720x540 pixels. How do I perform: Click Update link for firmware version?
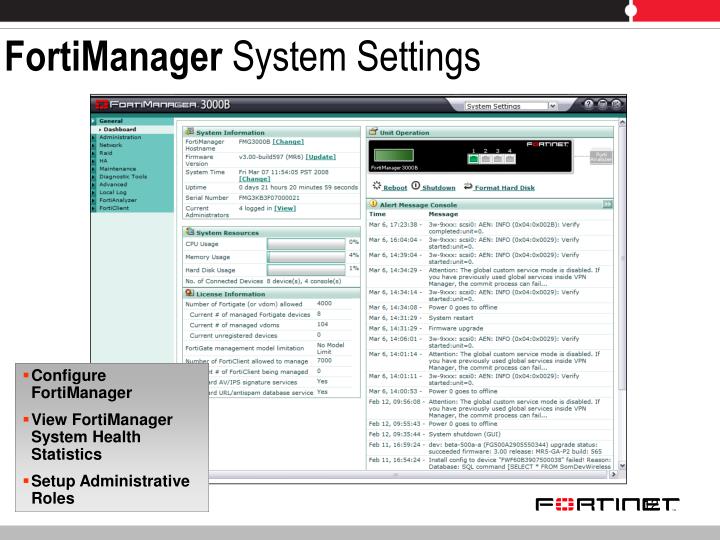(x=321, y=157)
